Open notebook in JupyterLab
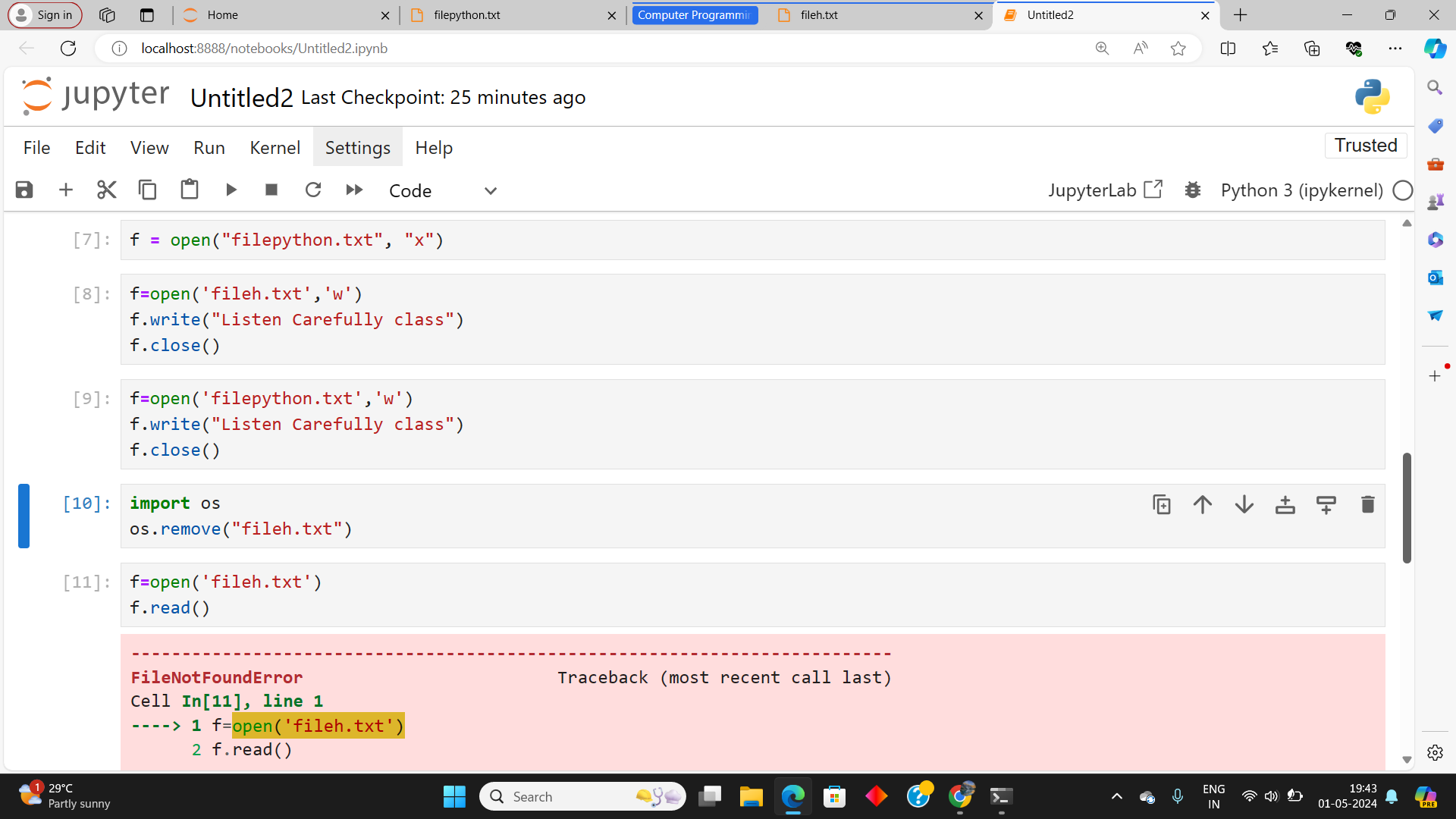The image size is (1456, 819). coord(1105,190)
